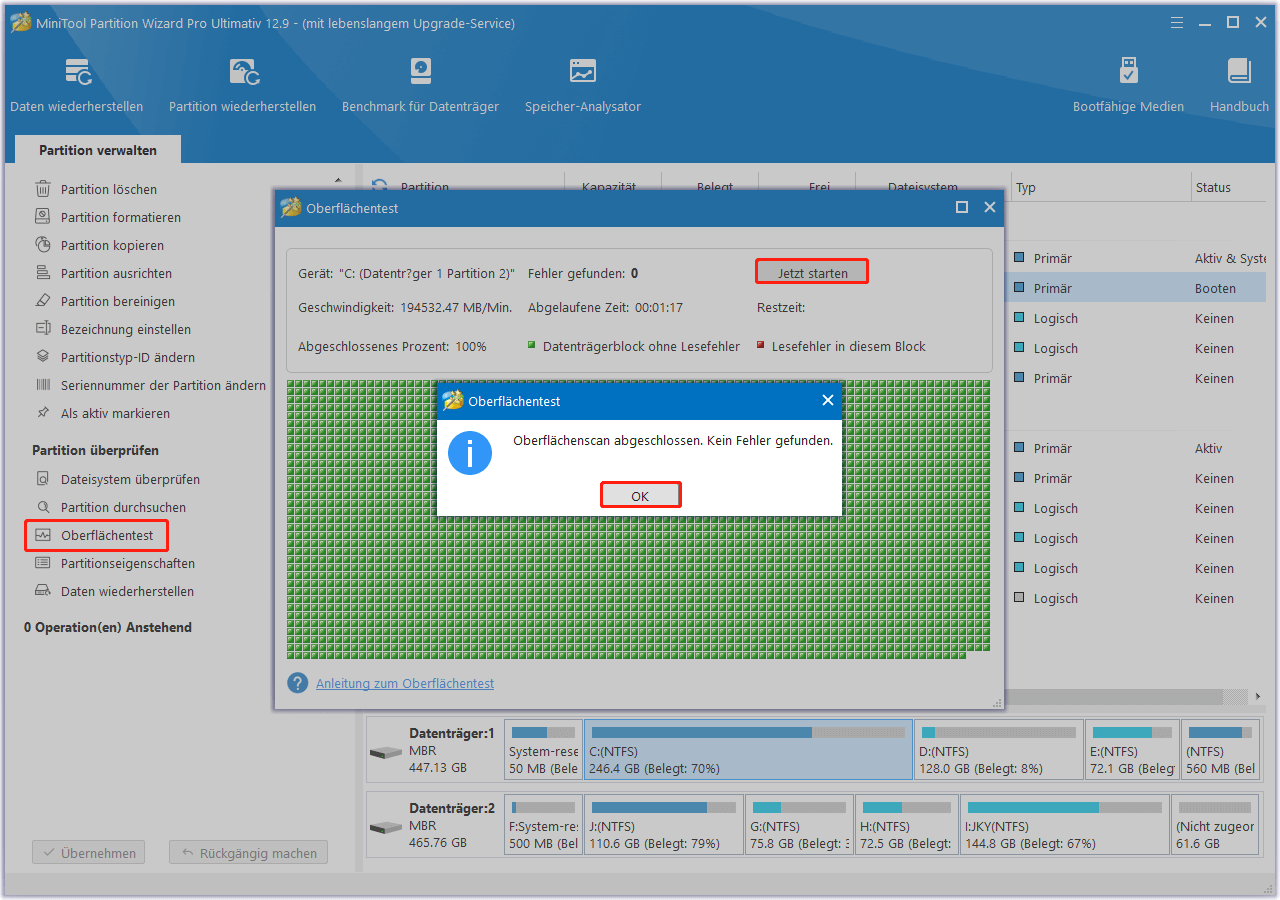Select H:(NTFS) 72.5 GB partition block
1280x900 pixels.
pos(907,826)
